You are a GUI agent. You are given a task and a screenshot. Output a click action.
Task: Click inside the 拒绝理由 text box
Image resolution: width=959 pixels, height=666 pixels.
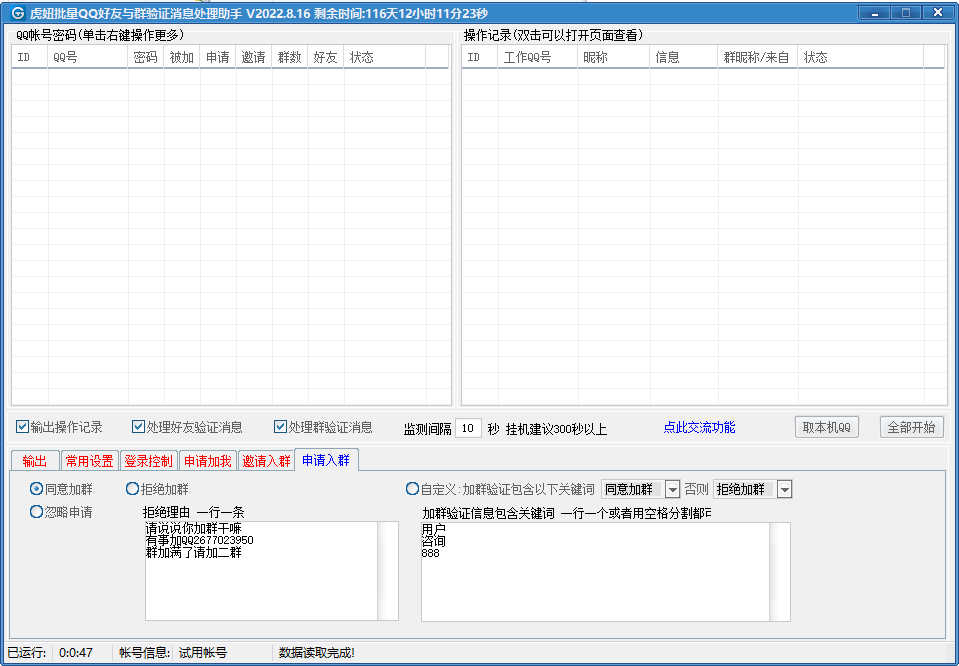tap(272, 571)
